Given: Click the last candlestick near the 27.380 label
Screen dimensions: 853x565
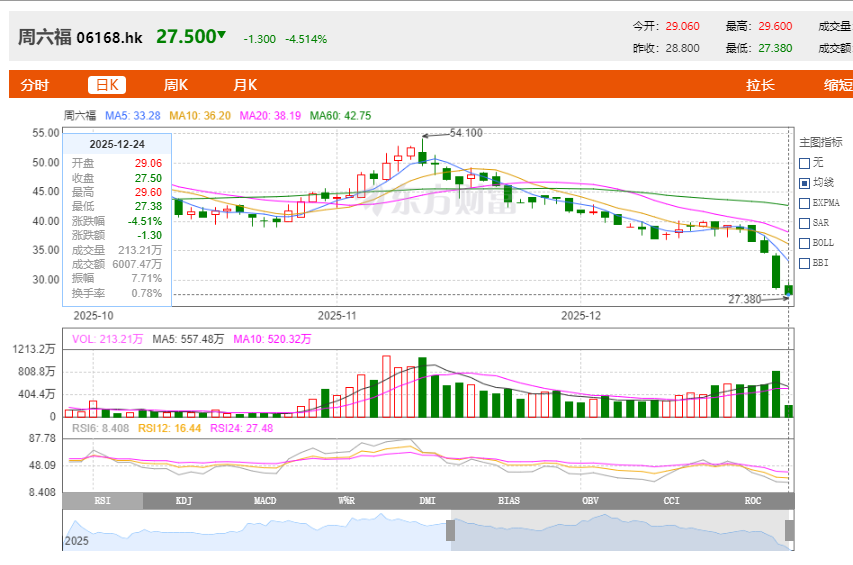Looking at the screenshot, I should pos(789,290).
